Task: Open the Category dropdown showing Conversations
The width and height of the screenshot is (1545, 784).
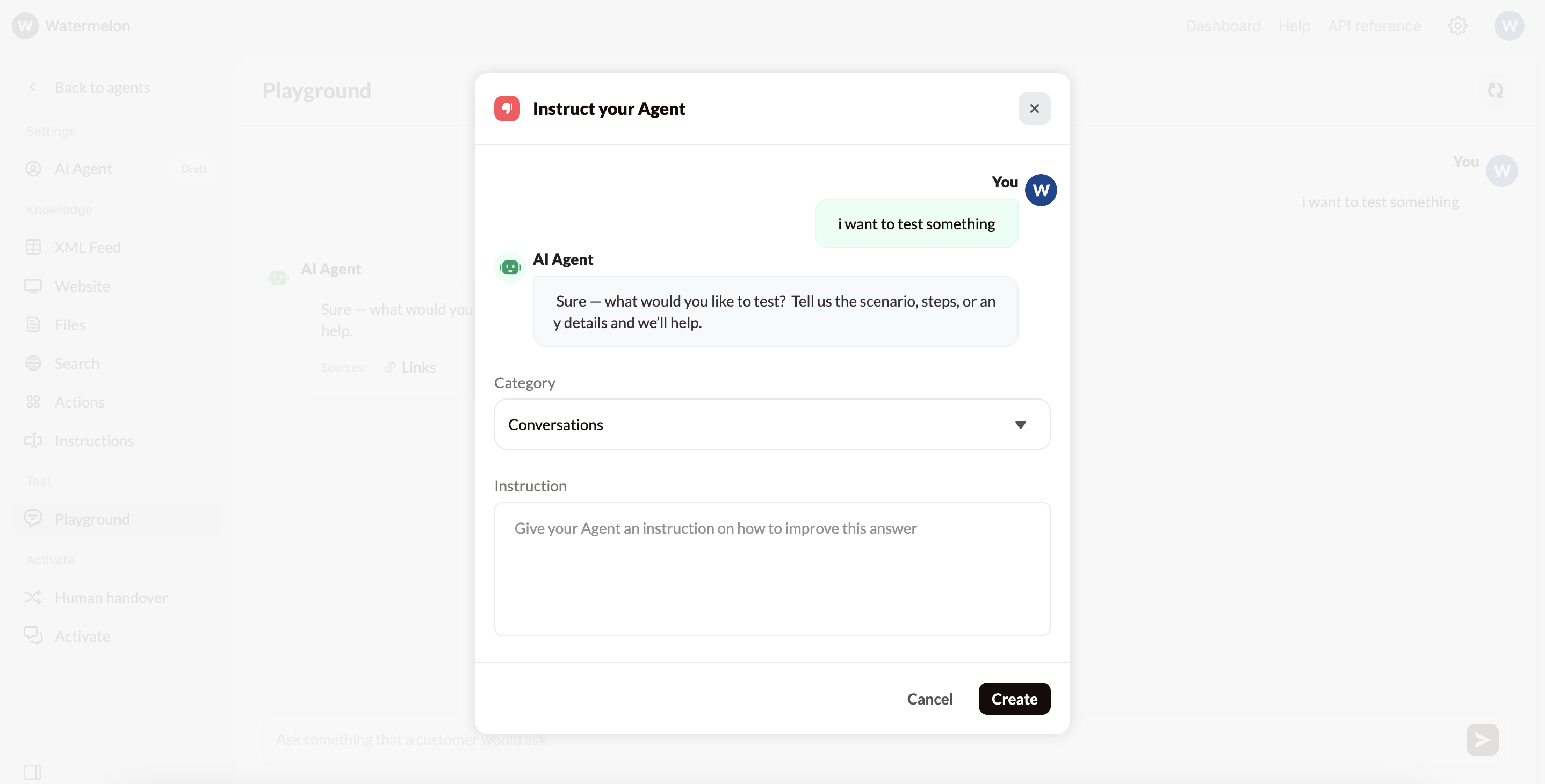Action: coord(771,424)
